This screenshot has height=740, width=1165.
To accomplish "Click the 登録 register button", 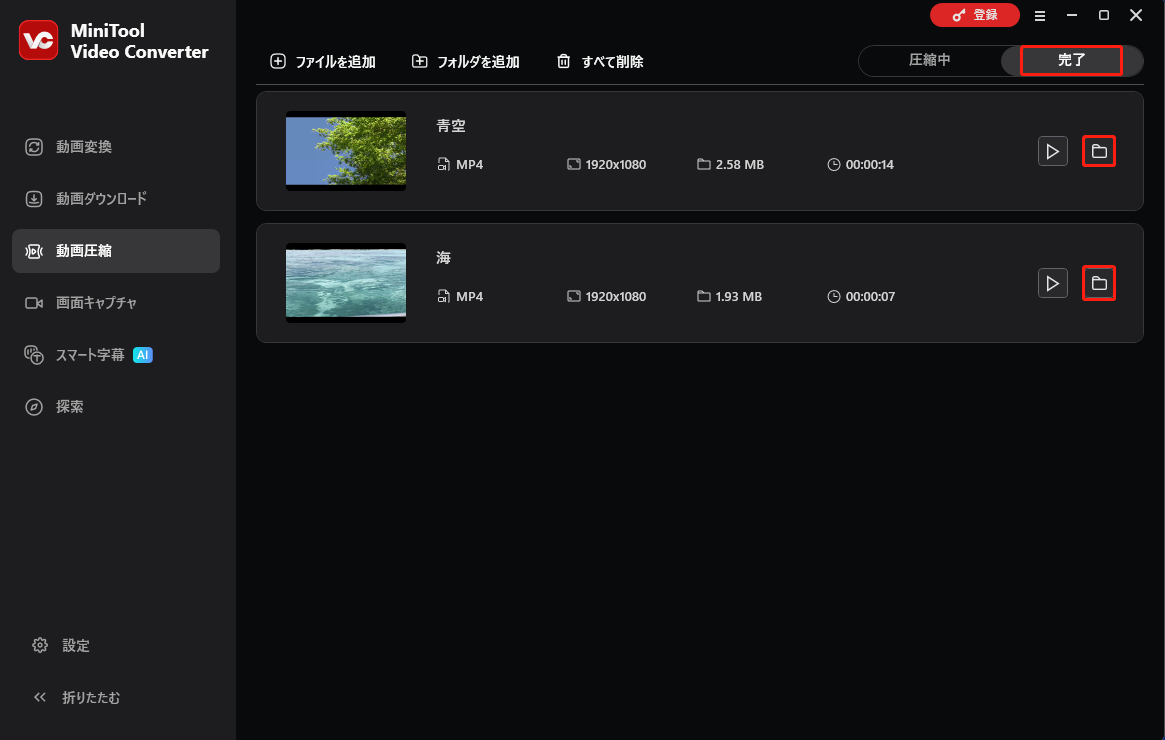I will [x=975, y=15].
